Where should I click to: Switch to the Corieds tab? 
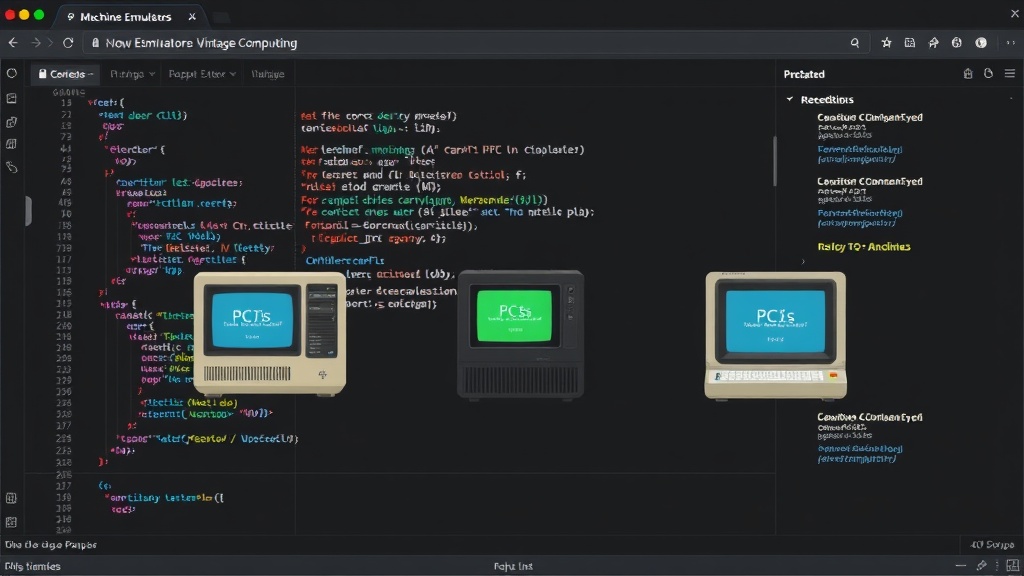tap(65, 74)
